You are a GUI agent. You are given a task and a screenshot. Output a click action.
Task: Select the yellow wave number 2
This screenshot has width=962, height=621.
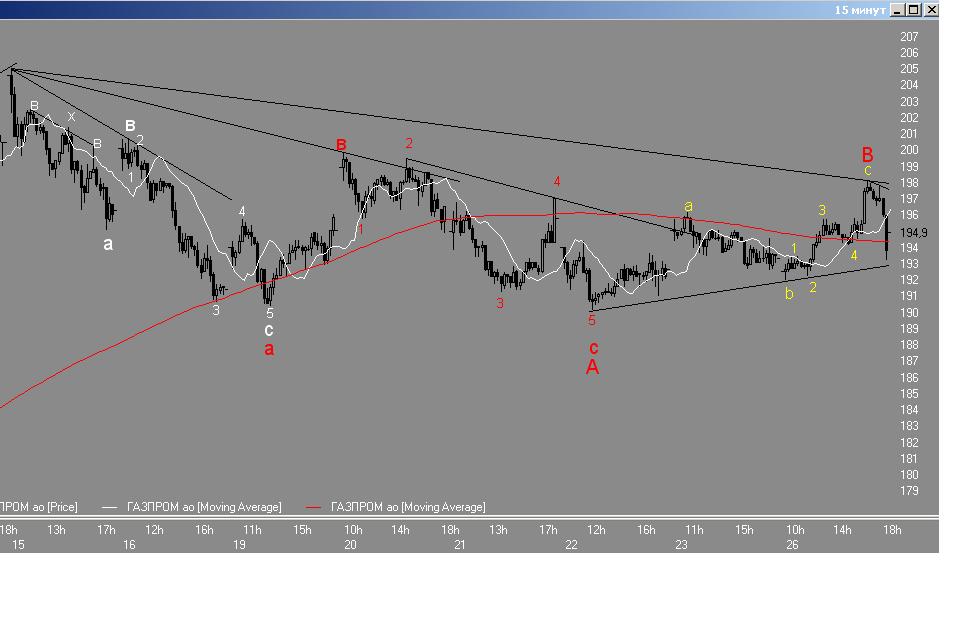coord(813,287)
